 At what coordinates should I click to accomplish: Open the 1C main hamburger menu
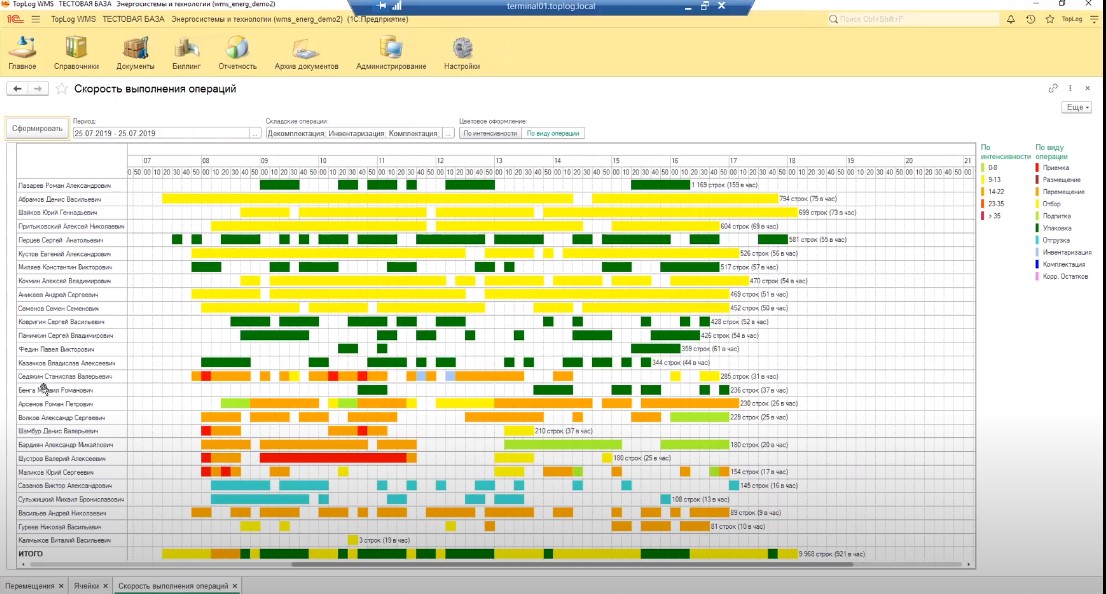[35, 19]
